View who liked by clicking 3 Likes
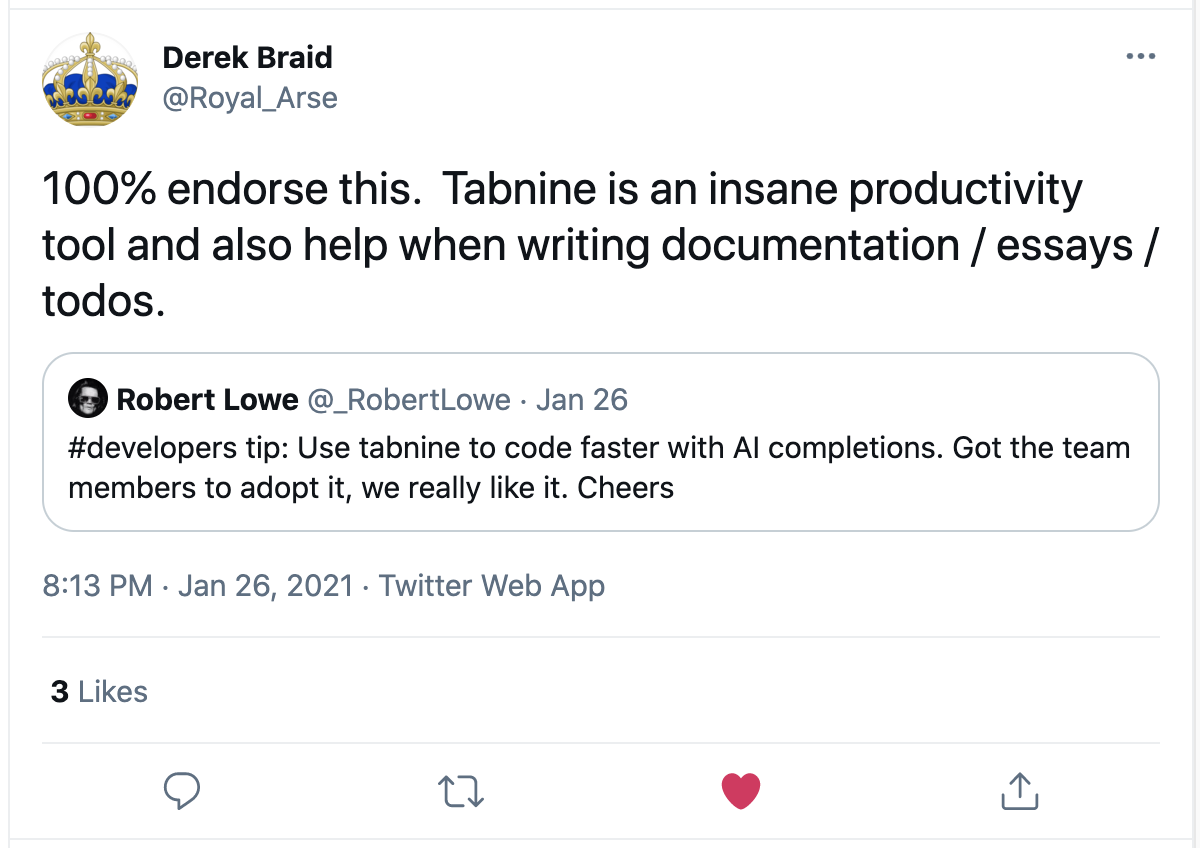Image resolution: width=1200 pixels, height=848 pixels. pos(97,691)
